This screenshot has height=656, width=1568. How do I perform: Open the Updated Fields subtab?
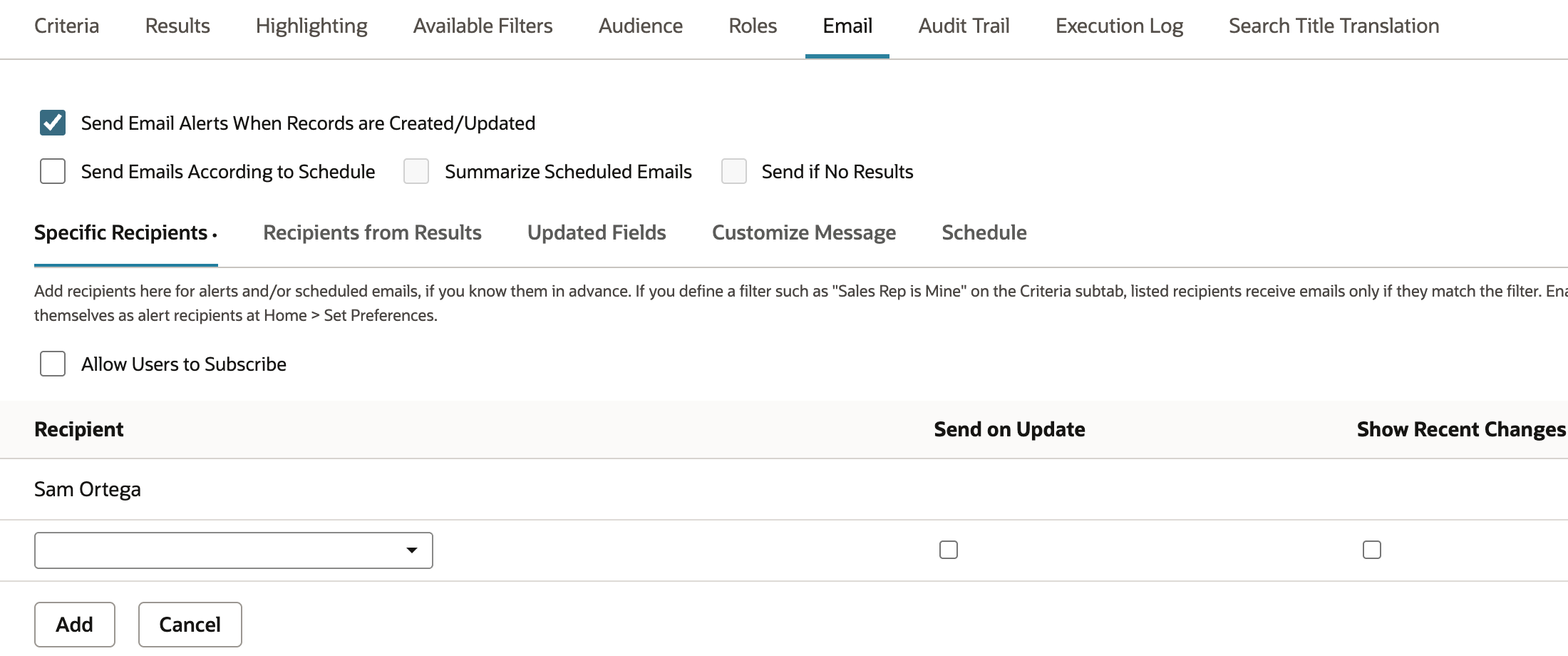[597, 233]
